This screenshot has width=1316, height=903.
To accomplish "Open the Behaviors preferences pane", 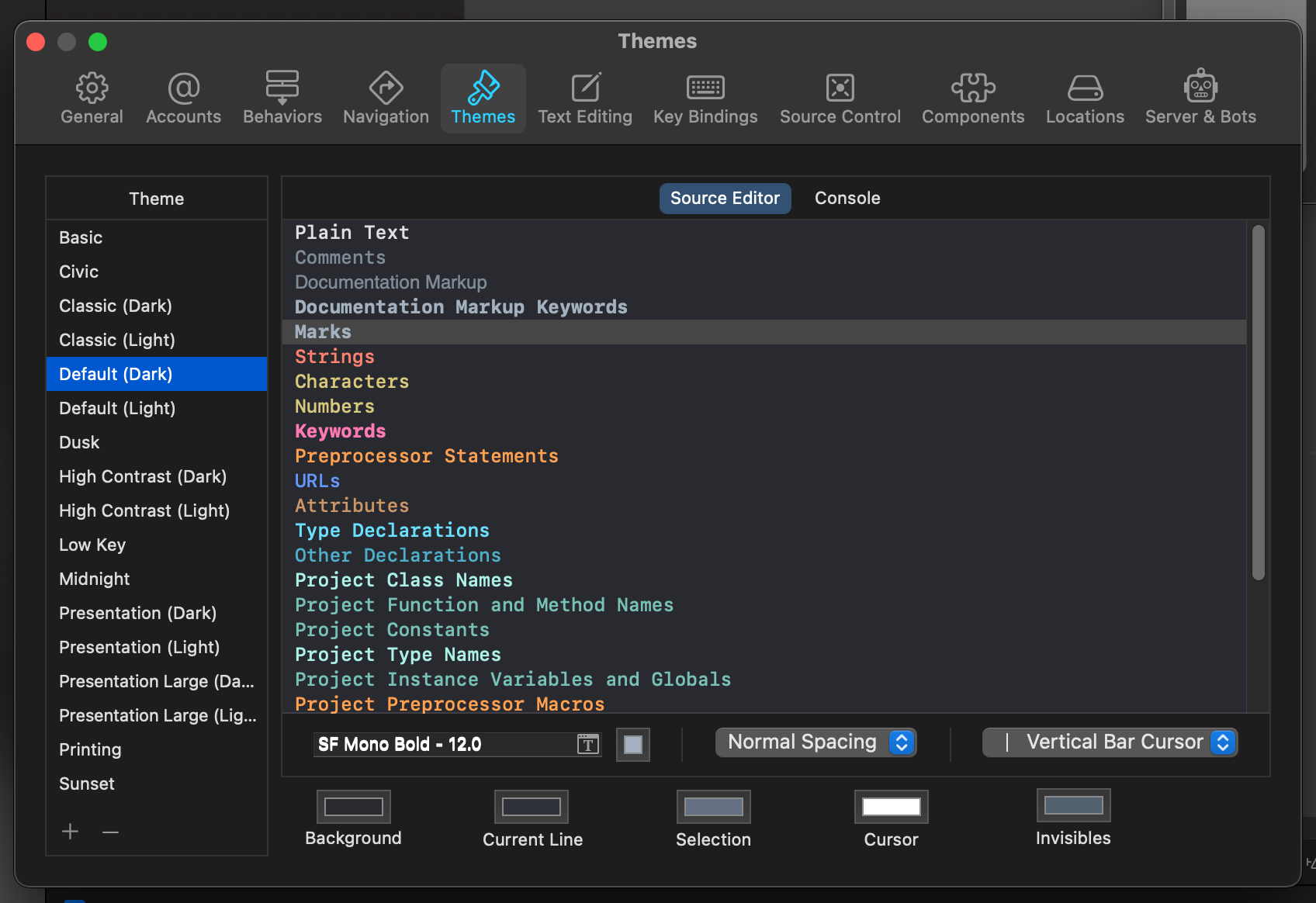I will pyautogui.click(x=282, y=99).
